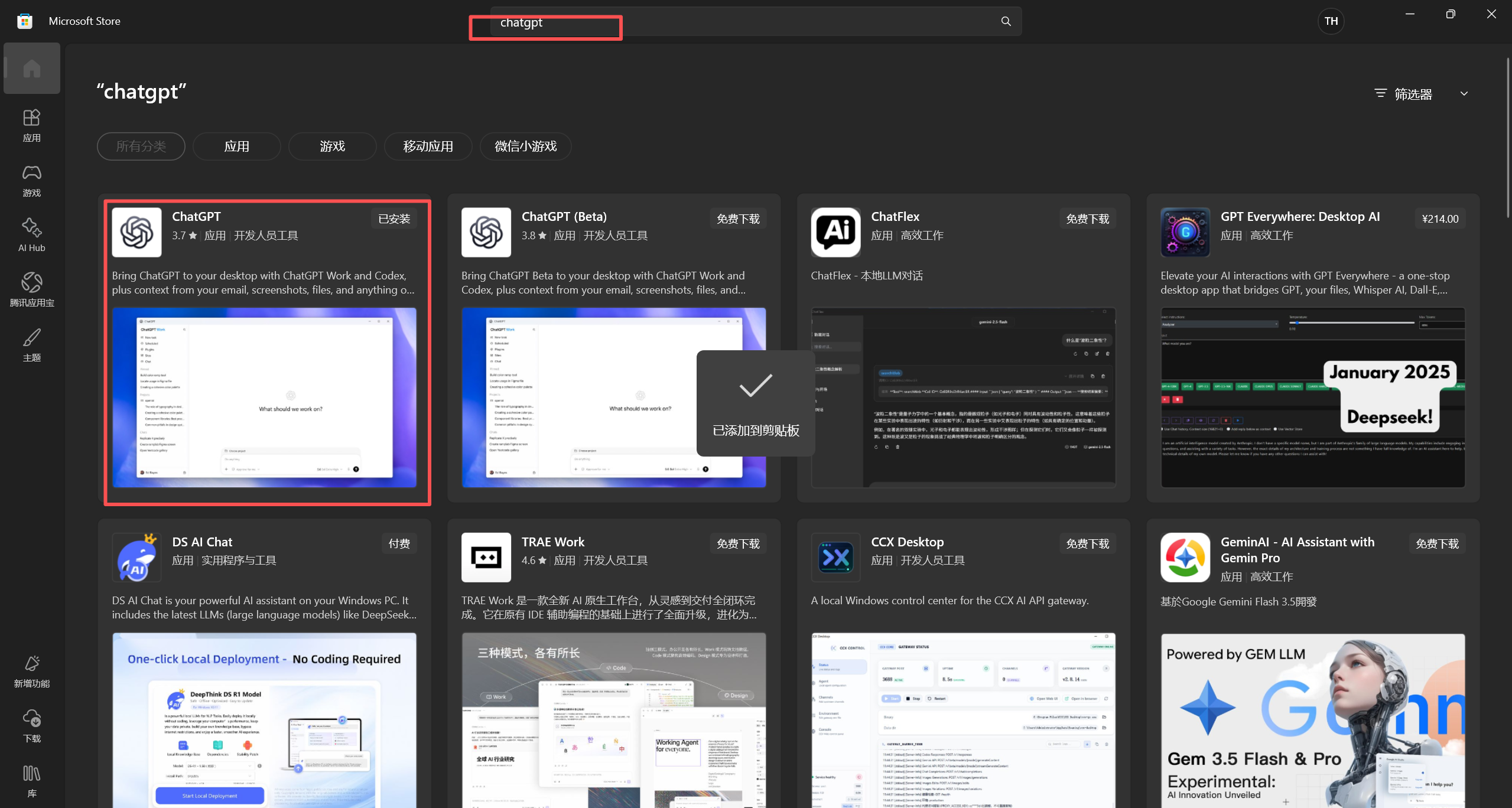Click 已安装 button on ChatGPT card
This screenshot has height=808, width=1512.
[394, 219]
